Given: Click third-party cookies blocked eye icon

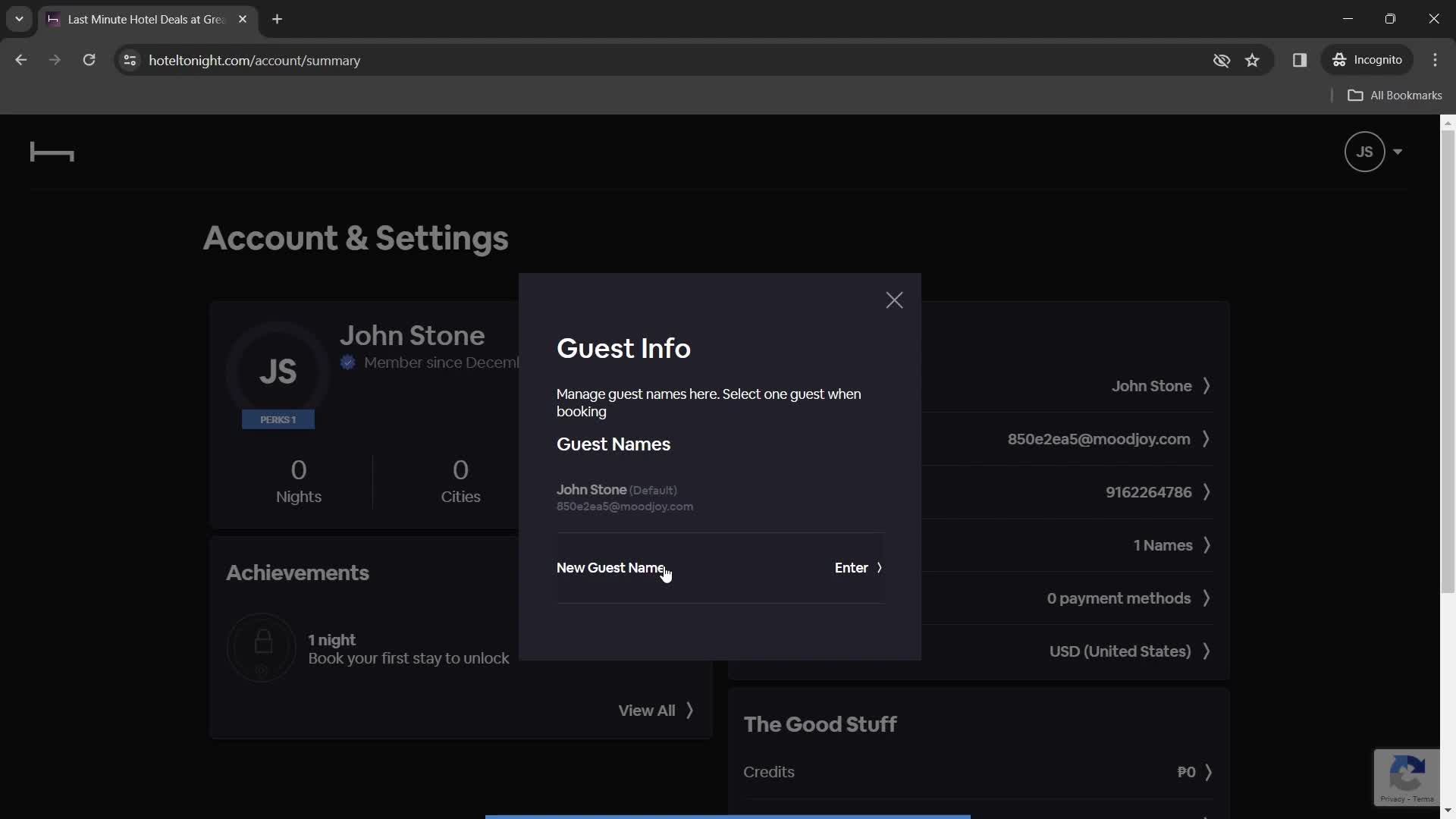Looking at the screenshot, I should tap(1221, 60).
